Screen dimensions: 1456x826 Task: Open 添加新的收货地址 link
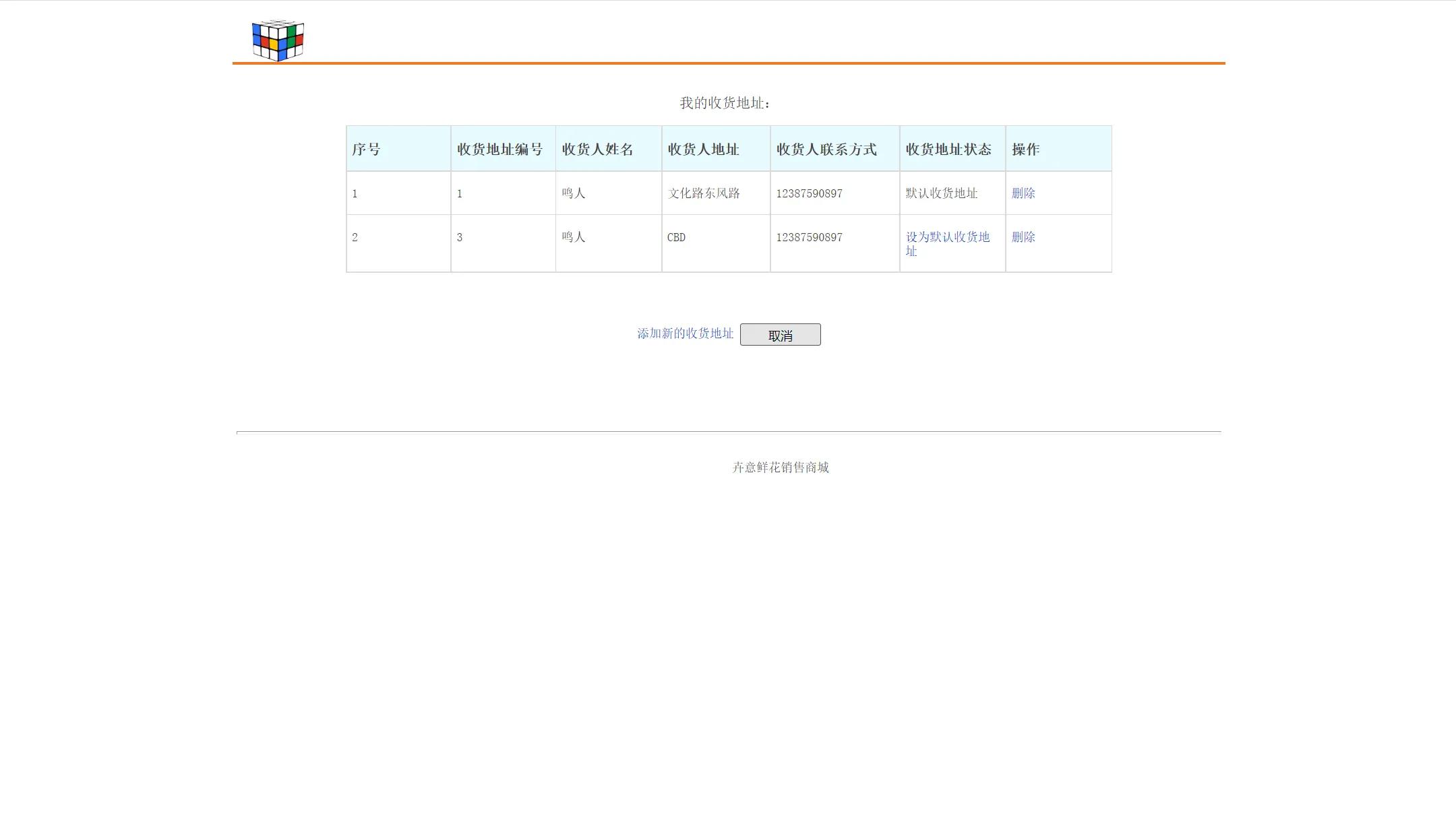pos(685,333)
